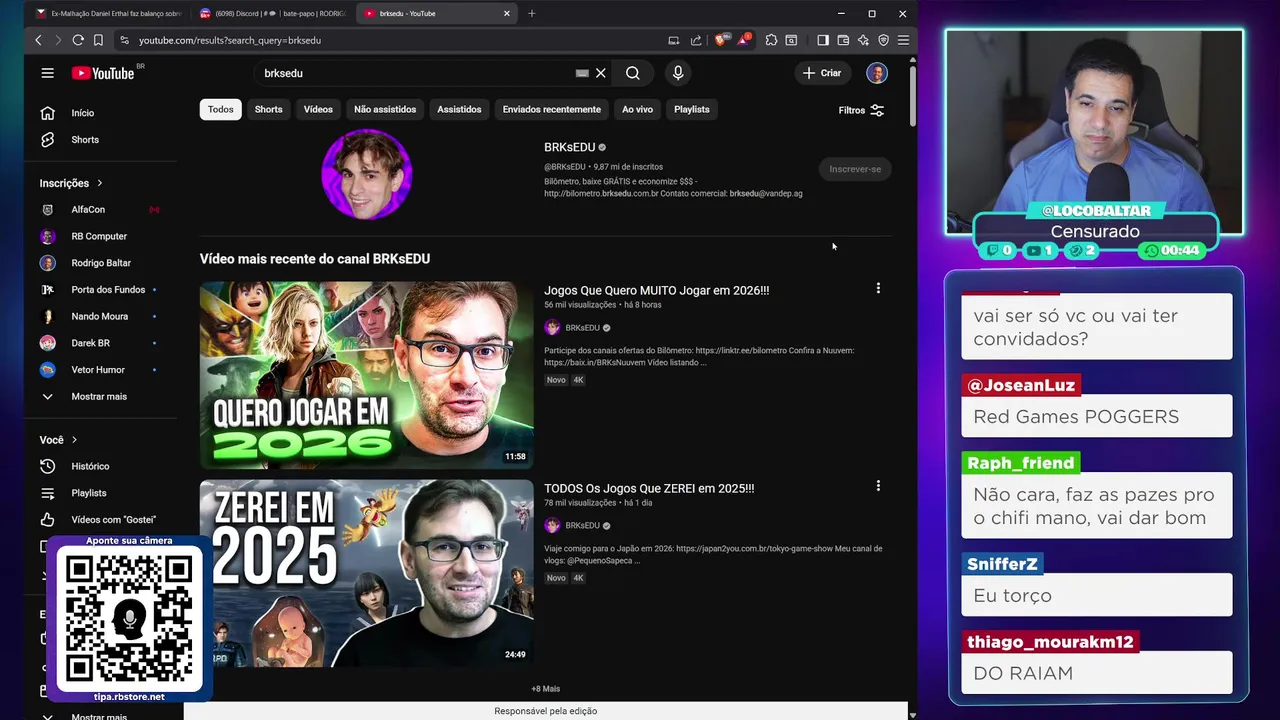The width and height of the screenshot is (1280, 720).
Task: Click the address bar URL field
Action: coord(390,40)
